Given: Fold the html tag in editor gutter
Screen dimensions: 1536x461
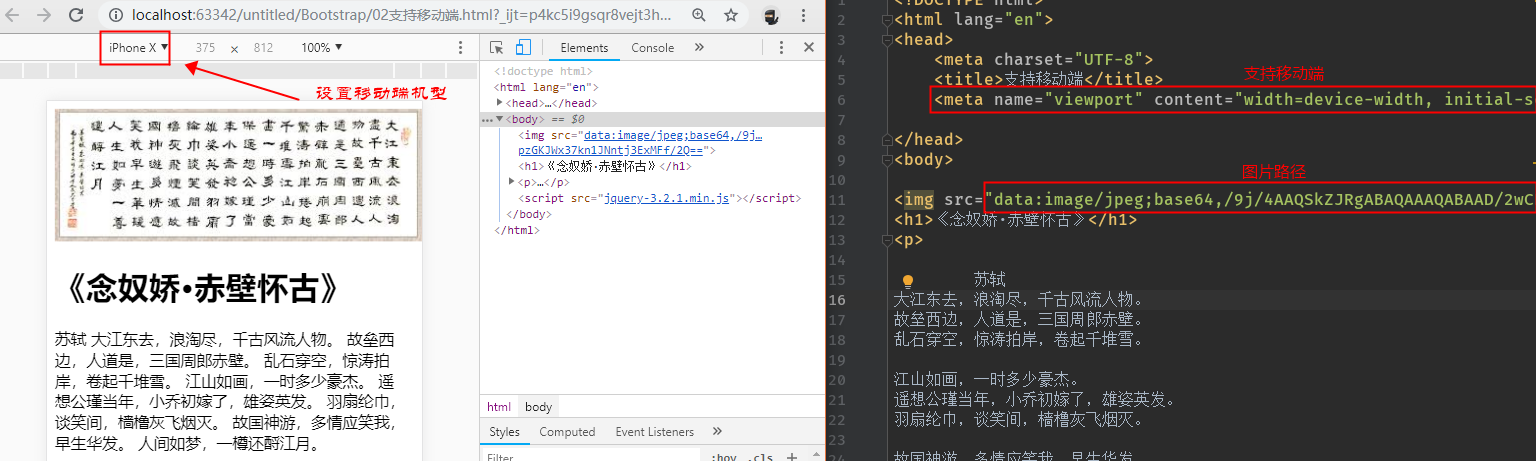Looking at the screenshot, I should 886,20.
